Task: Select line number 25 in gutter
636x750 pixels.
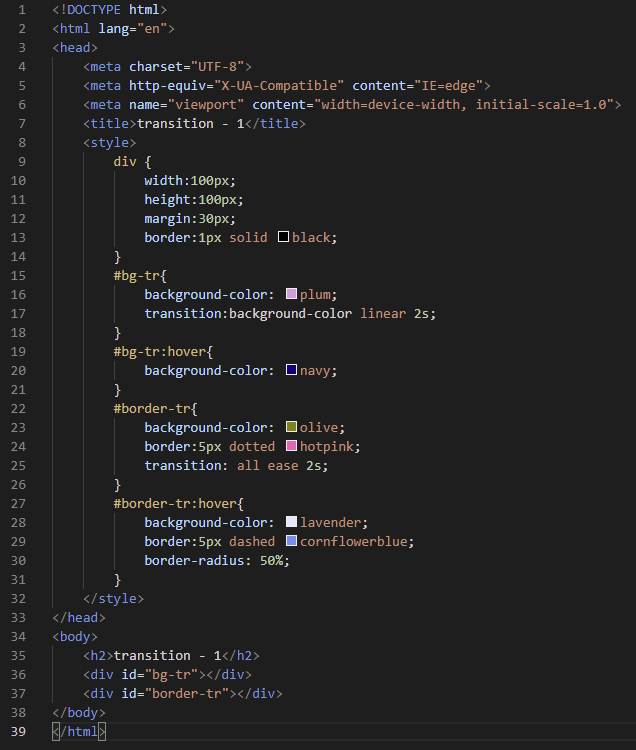Action: [x=18, y=466]
